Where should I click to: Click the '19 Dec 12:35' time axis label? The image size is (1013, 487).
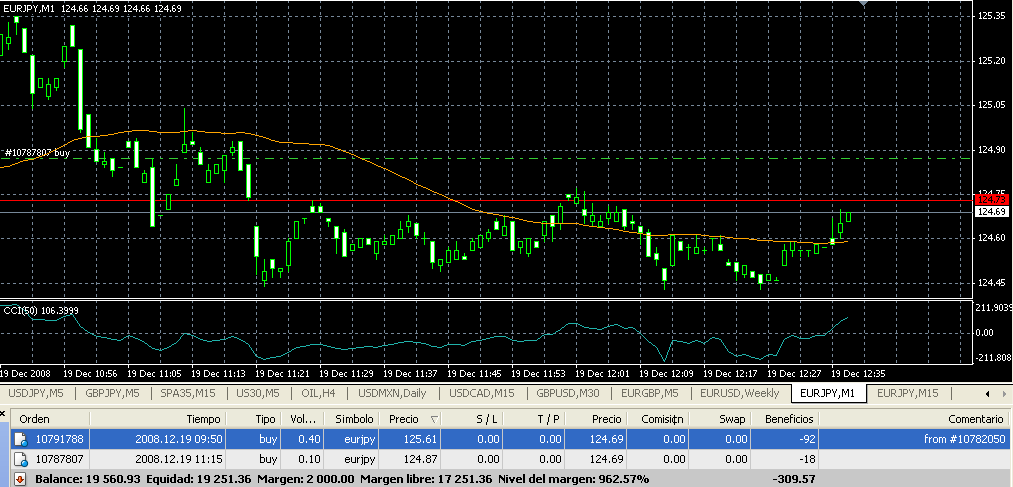858,374
